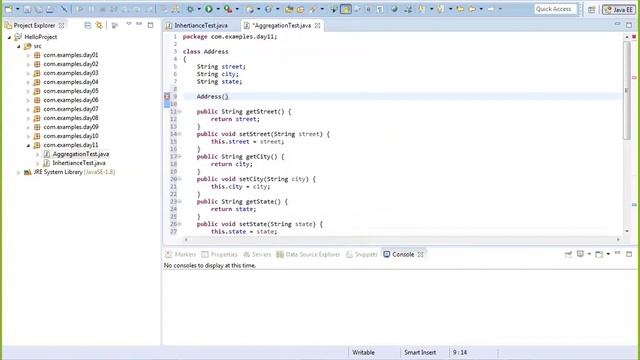The width and height of the screenshot is (640, 360).
Task: Open the Data Source Explorer tab
Action: point(308,254)
